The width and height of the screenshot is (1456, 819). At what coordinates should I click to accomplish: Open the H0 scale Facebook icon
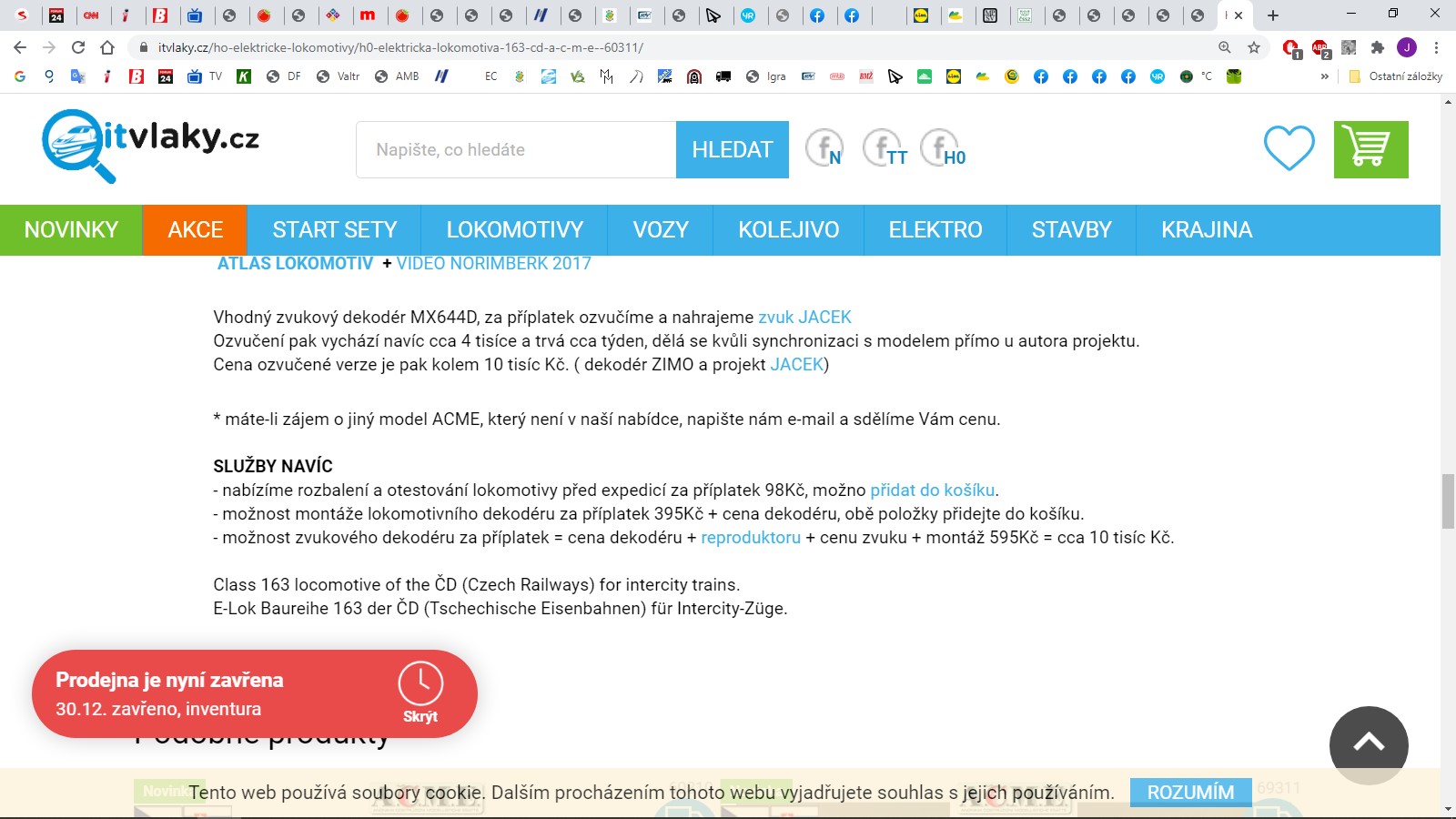click(943, 147)
